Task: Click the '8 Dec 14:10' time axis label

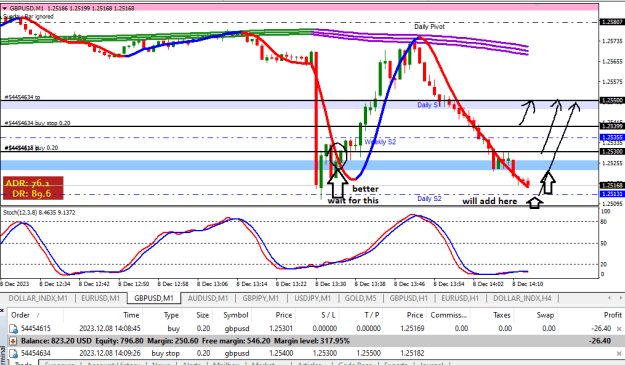Action: tap(527, 284)
